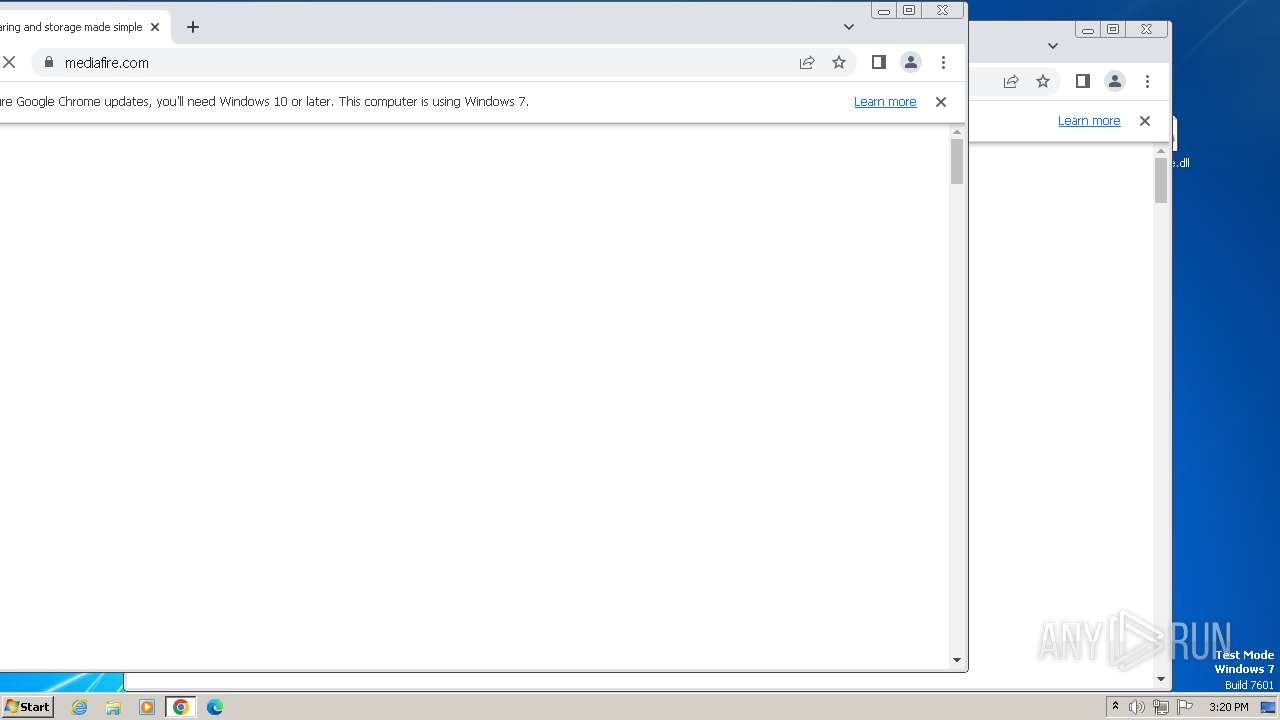Expand tab search chevron in the back Chrome window
This screenshot has width=1280, height=720.
pos(1053,46)
